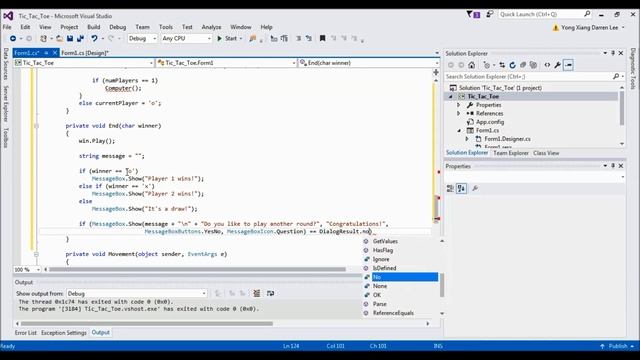Open the Exception Settings tab
Screen dimensions: 640x360
pos(64,333)
